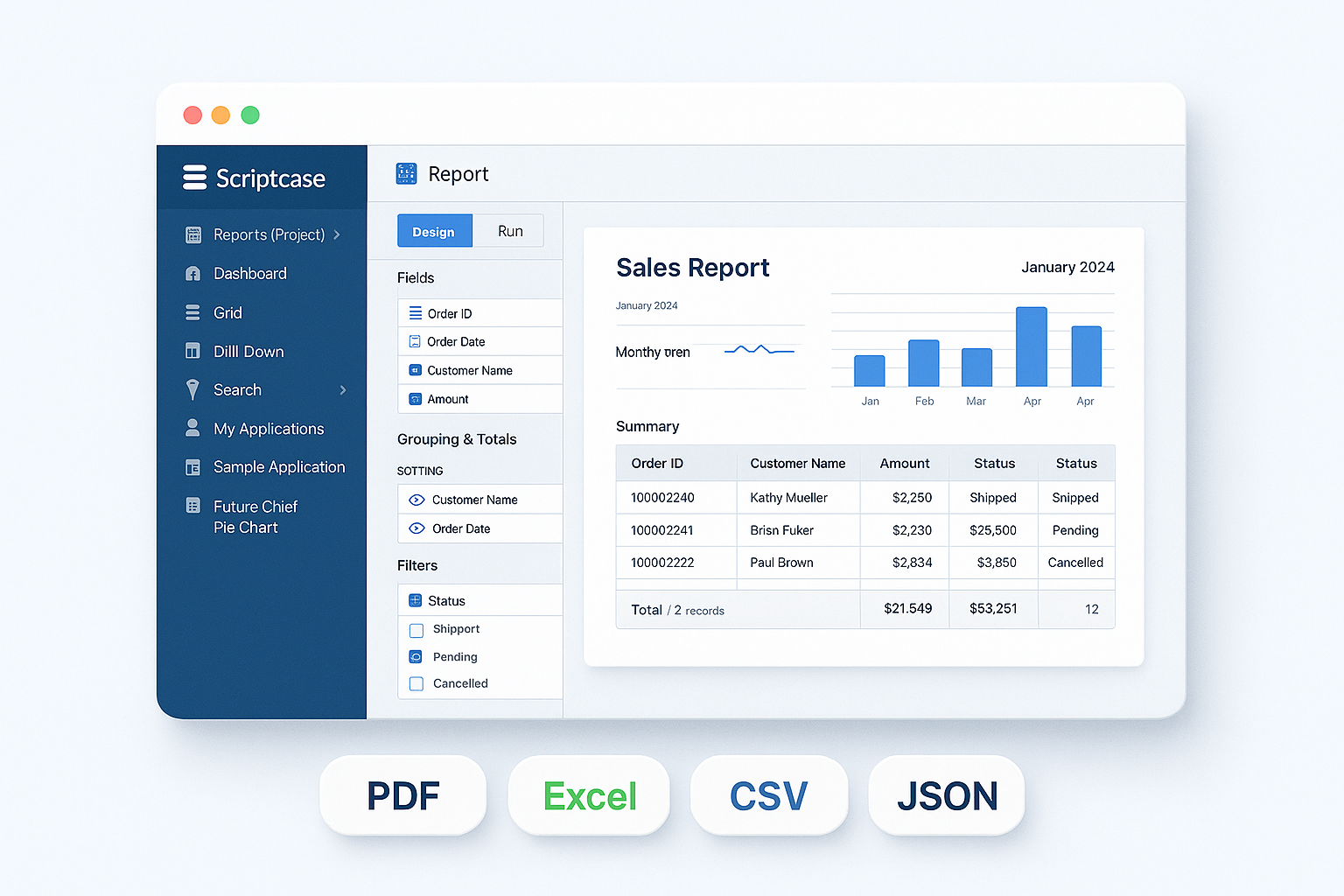Select the Design tab
This screenshot has height=896, width=1344.
point(434,230)
